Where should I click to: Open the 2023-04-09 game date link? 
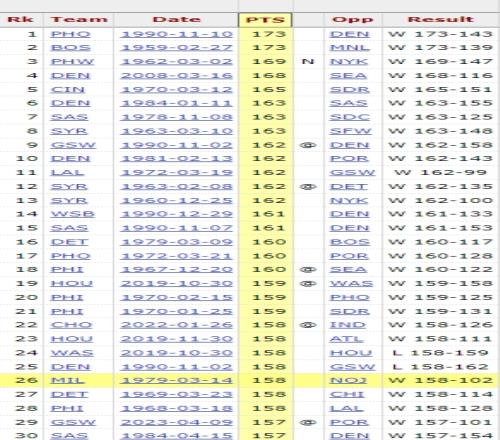point(177,422)
